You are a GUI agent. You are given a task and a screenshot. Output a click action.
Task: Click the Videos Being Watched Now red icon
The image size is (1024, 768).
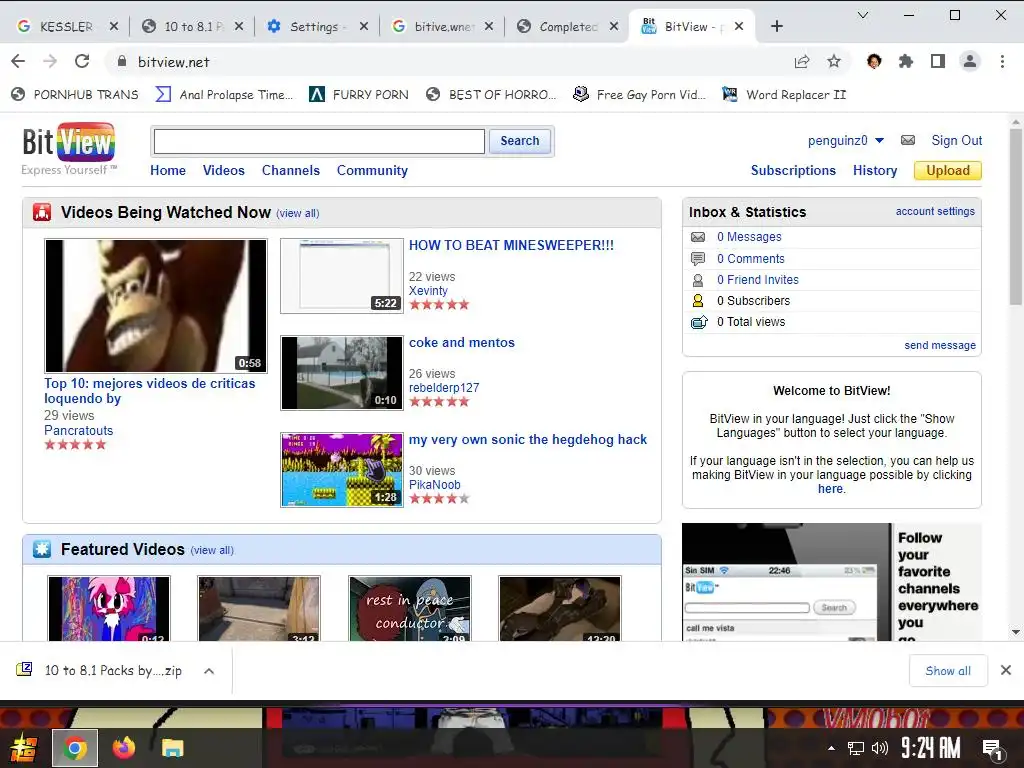42,212
